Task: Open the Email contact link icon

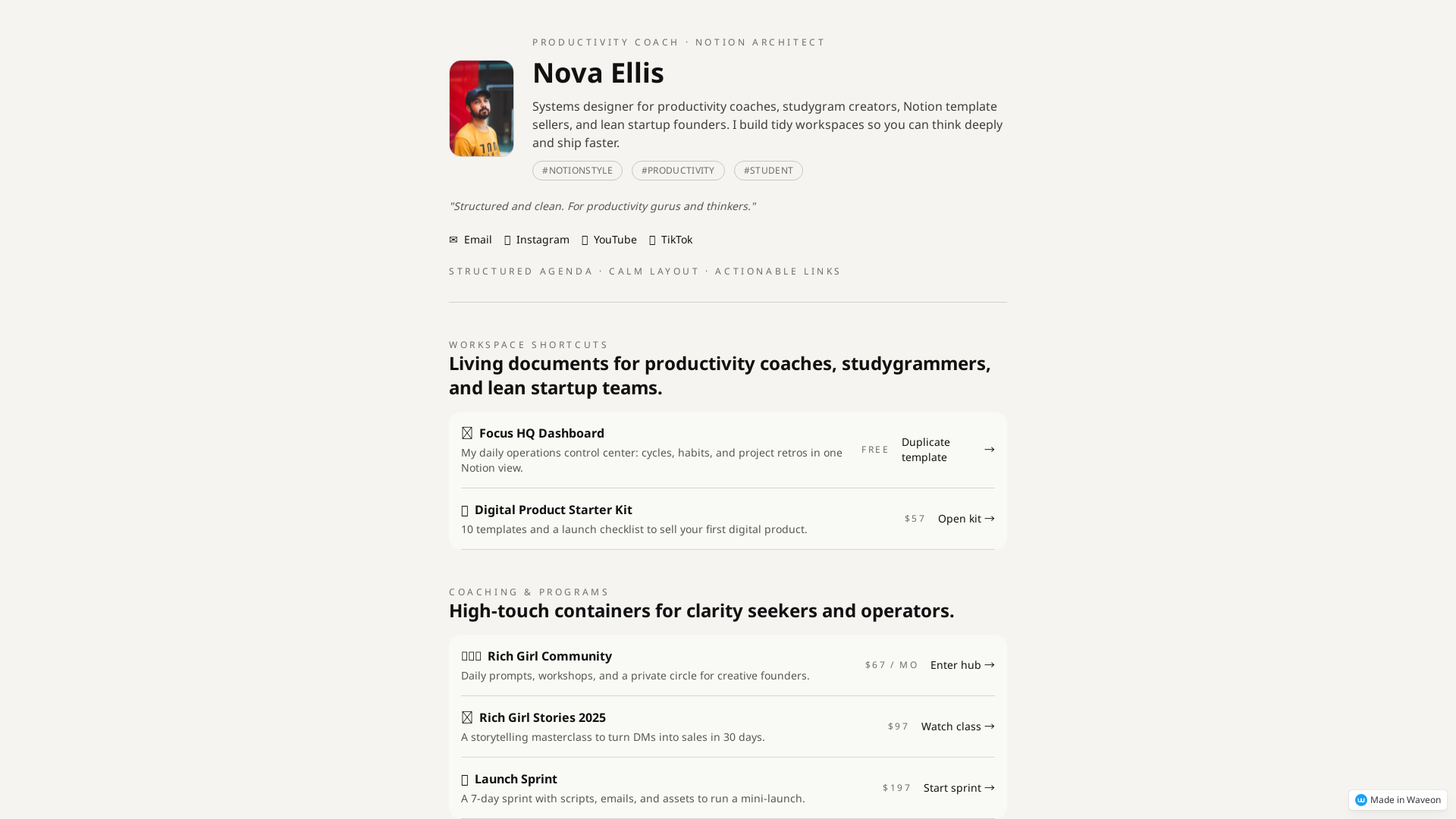Action: coord(453,240)
